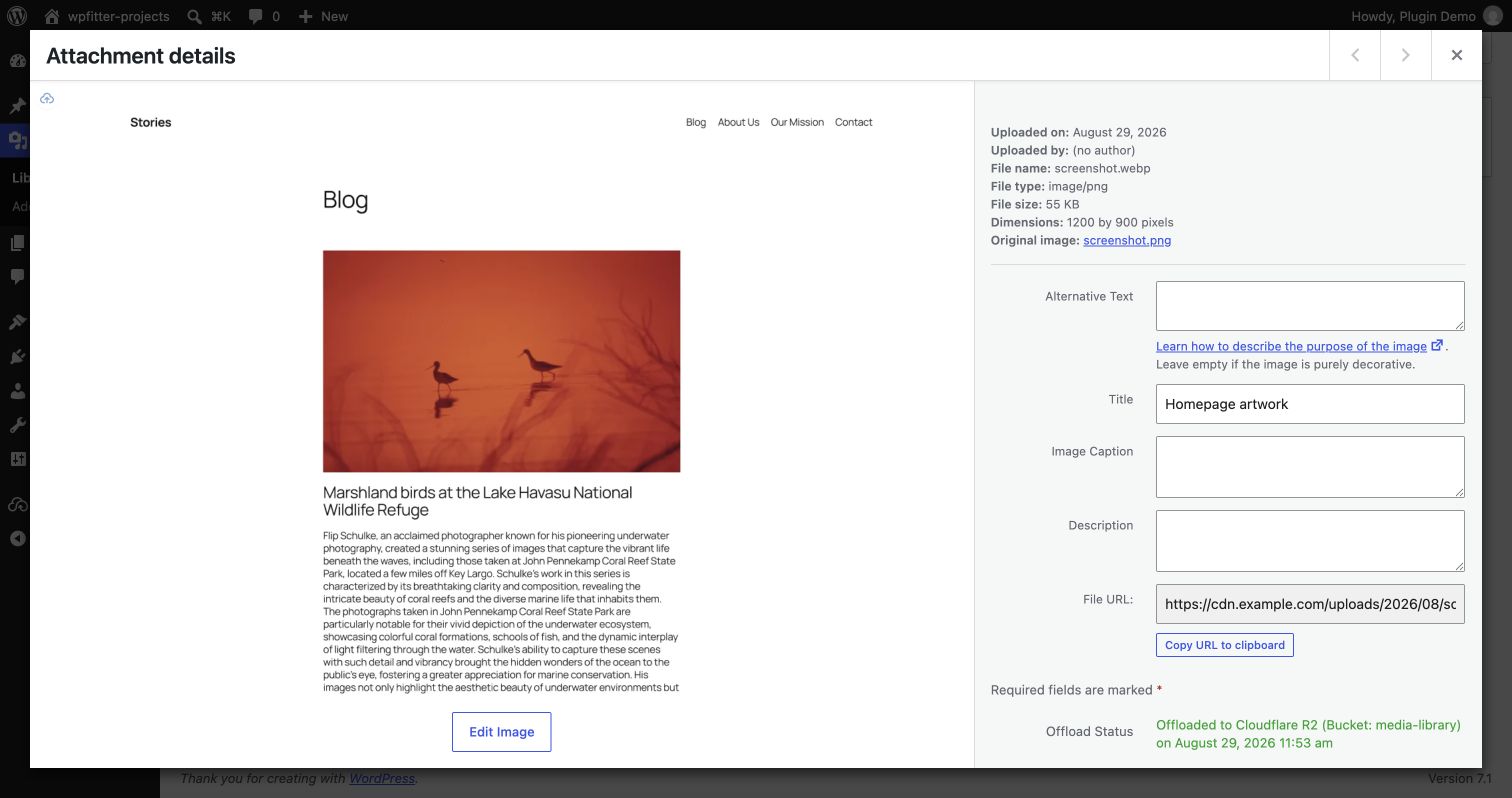Viewport: 1512px width, 798px height.
Task: Open the Comments sidebar icon
Action: (x=17, y=277)
